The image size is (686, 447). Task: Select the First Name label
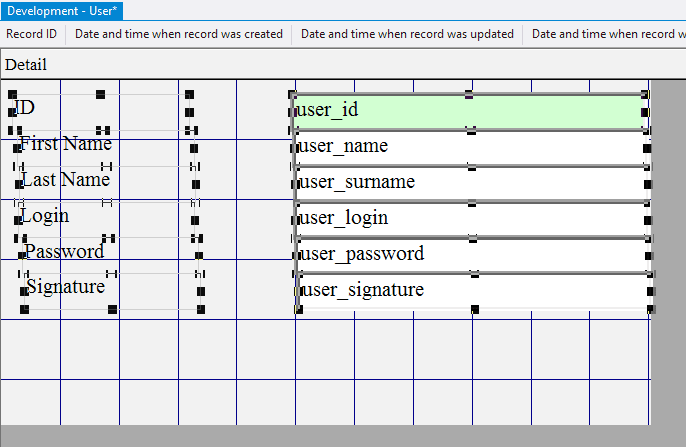coord(66,144)
